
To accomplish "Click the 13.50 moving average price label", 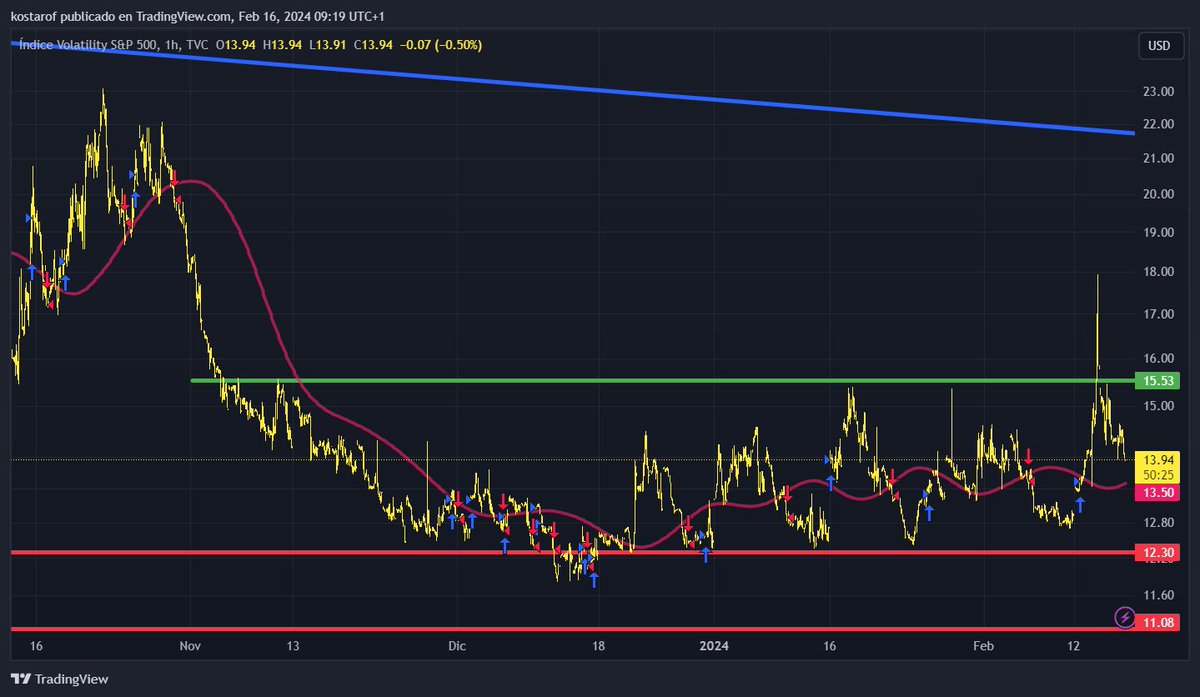I will coord(1159,492).
